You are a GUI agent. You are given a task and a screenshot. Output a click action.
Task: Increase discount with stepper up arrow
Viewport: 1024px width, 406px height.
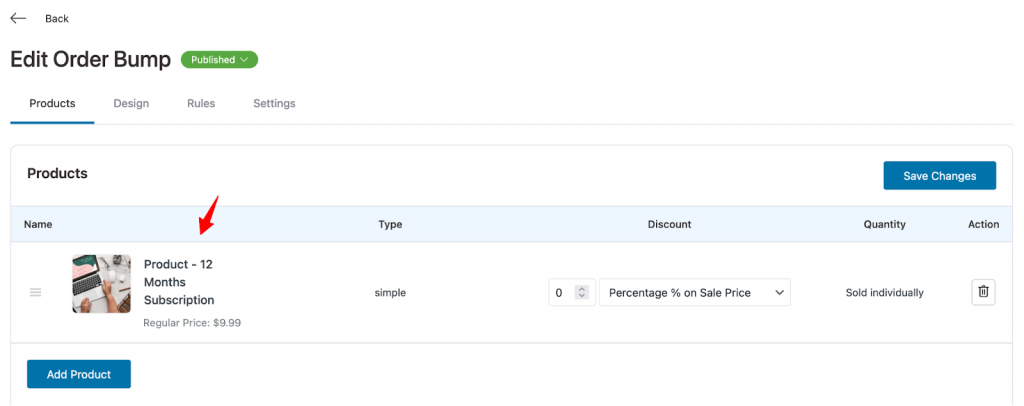coord(581,289)
